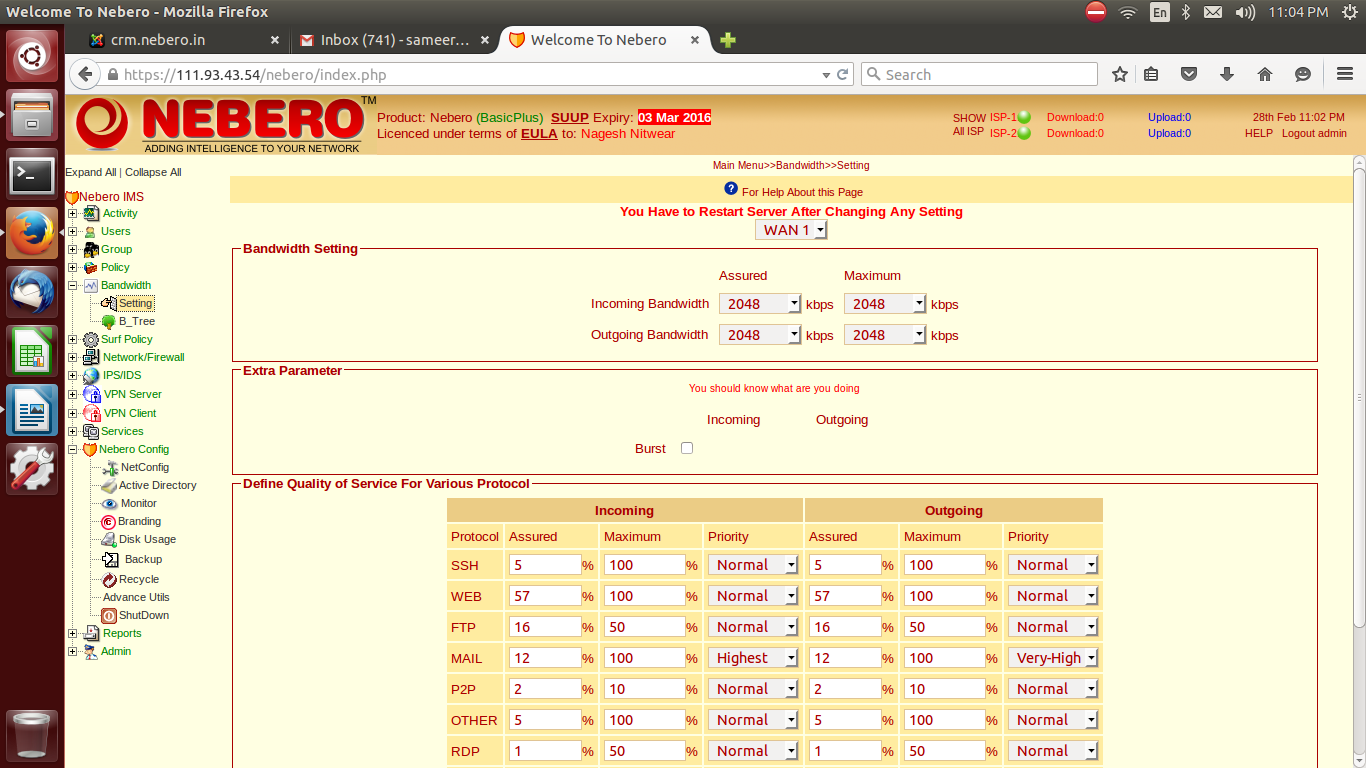The height and width of the screenshot is (768, 1366).
Task: Click the Firefox home icon
Action: click(x=1265, y=74)
